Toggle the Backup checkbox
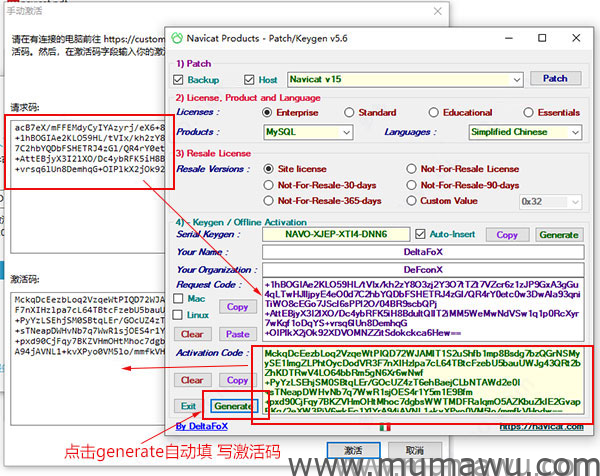 (x=178, y=80)
